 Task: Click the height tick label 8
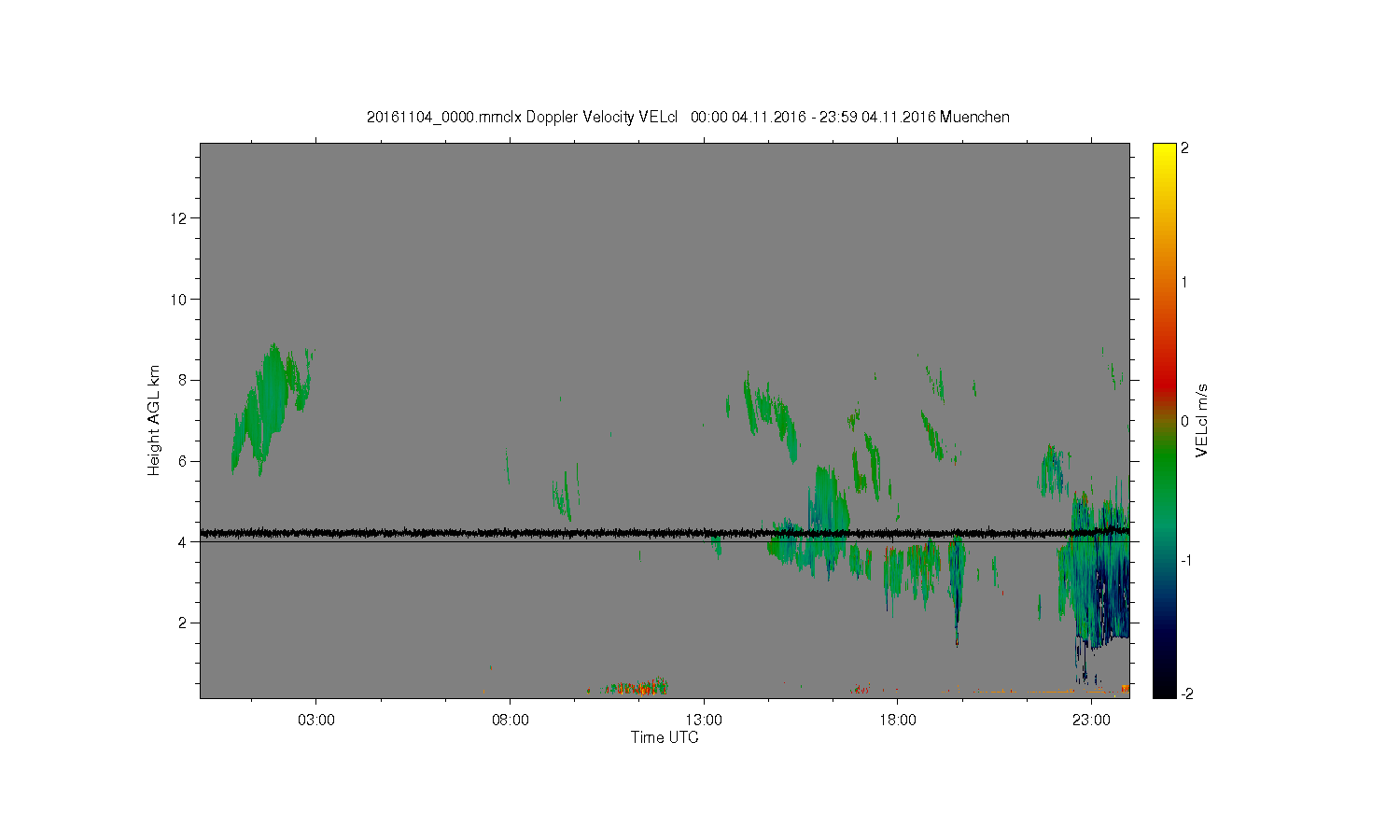pos(184,380)
